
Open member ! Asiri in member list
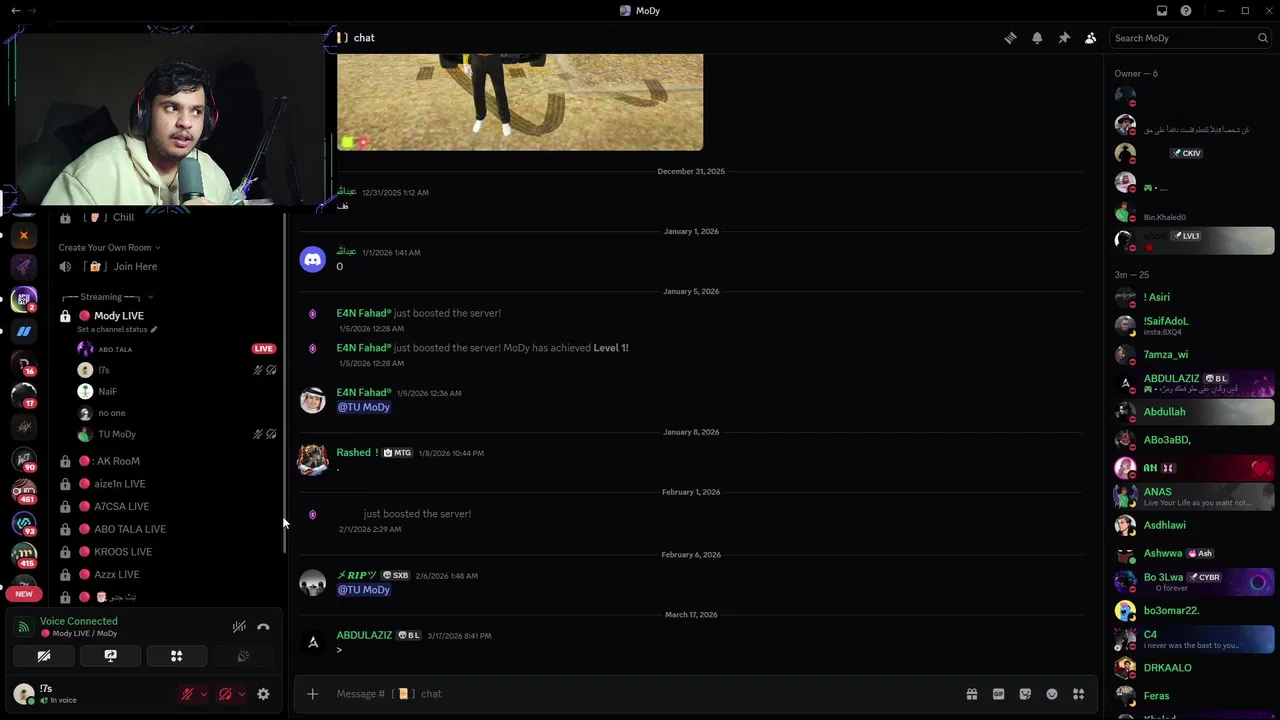[x=1194, y=297]
